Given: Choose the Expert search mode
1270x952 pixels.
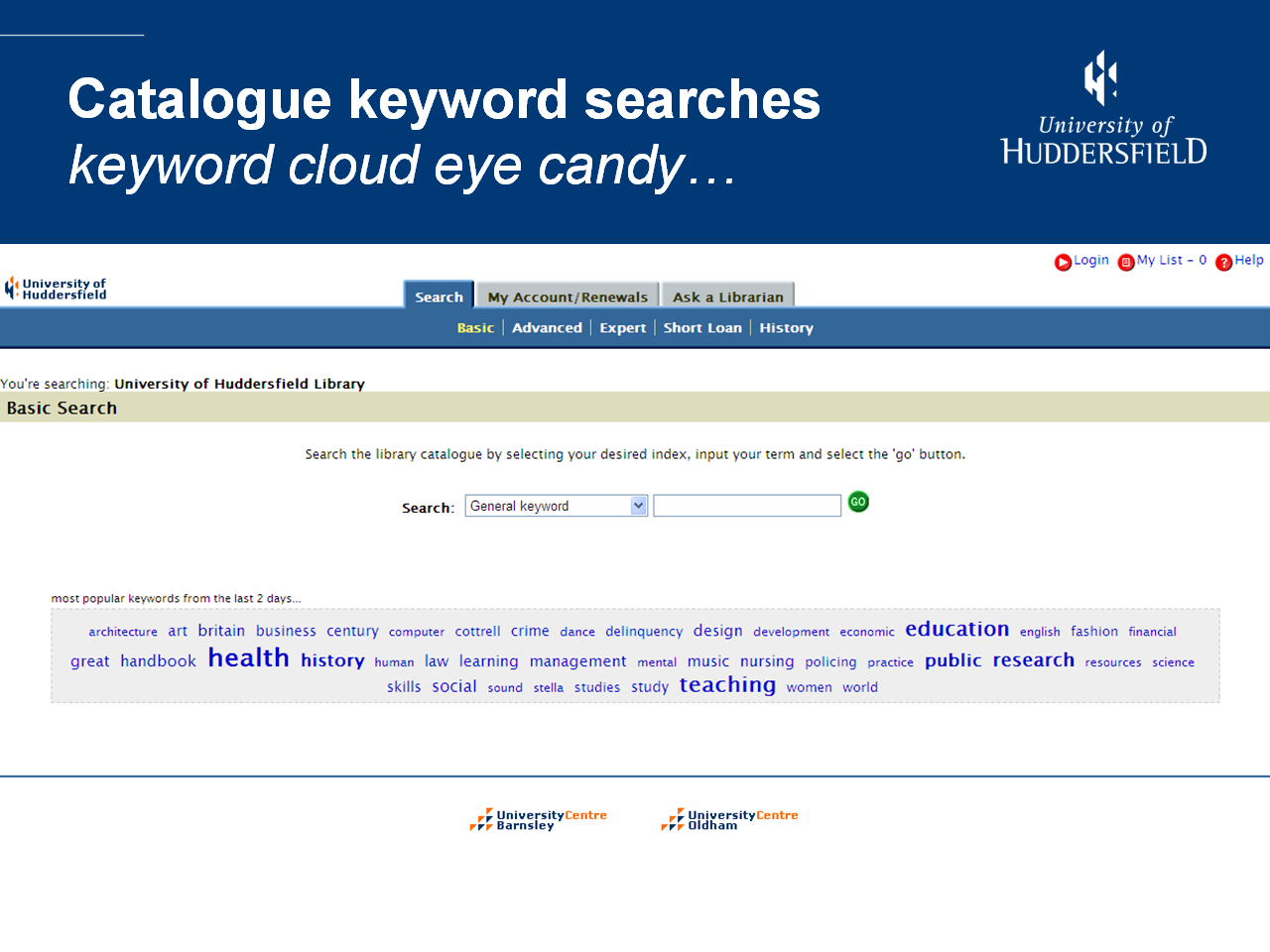Looking at the screenshot, I should (x=622, y=328).
